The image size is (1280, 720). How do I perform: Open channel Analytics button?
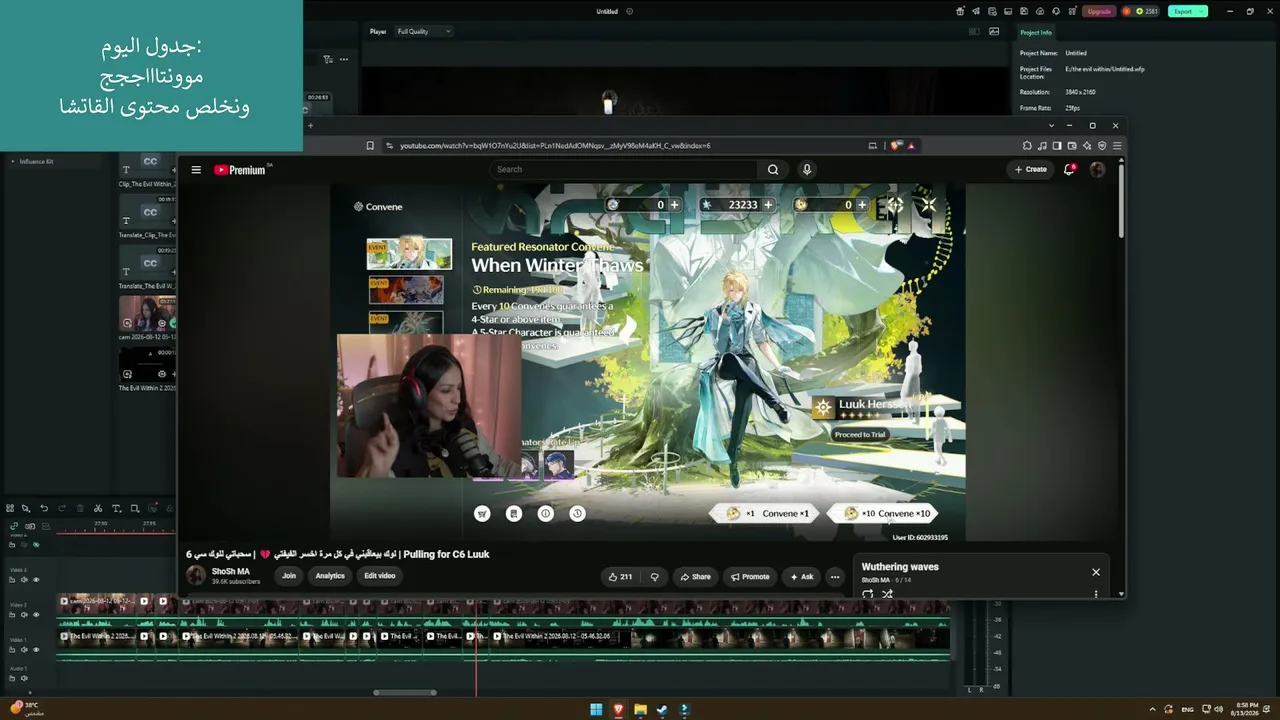click(x=330, y=576)
